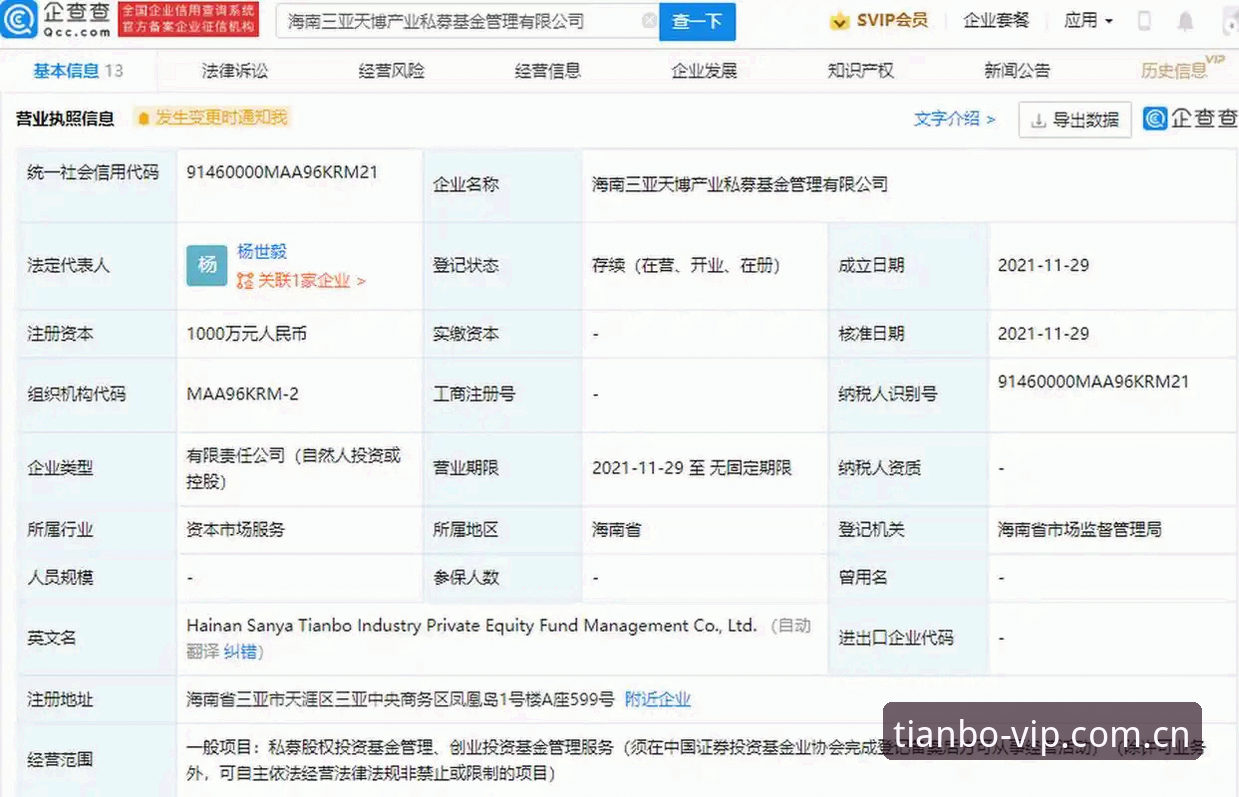The width and height of the screenshot is (1239, 797).
Task: Open the 附近企业 nearby companies link
Action: tap(658, 700)
